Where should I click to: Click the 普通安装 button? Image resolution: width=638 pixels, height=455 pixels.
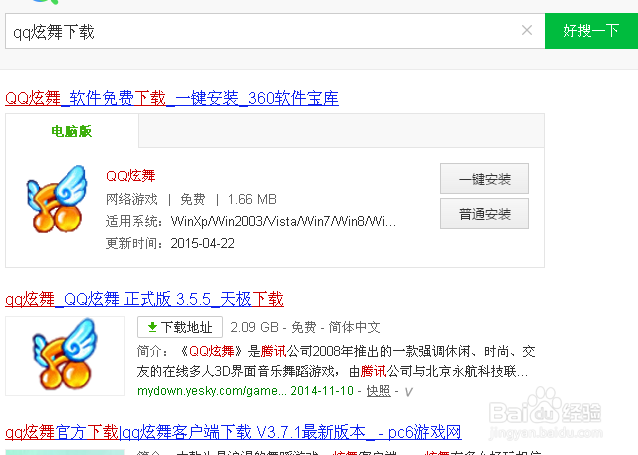pos(484,214)
